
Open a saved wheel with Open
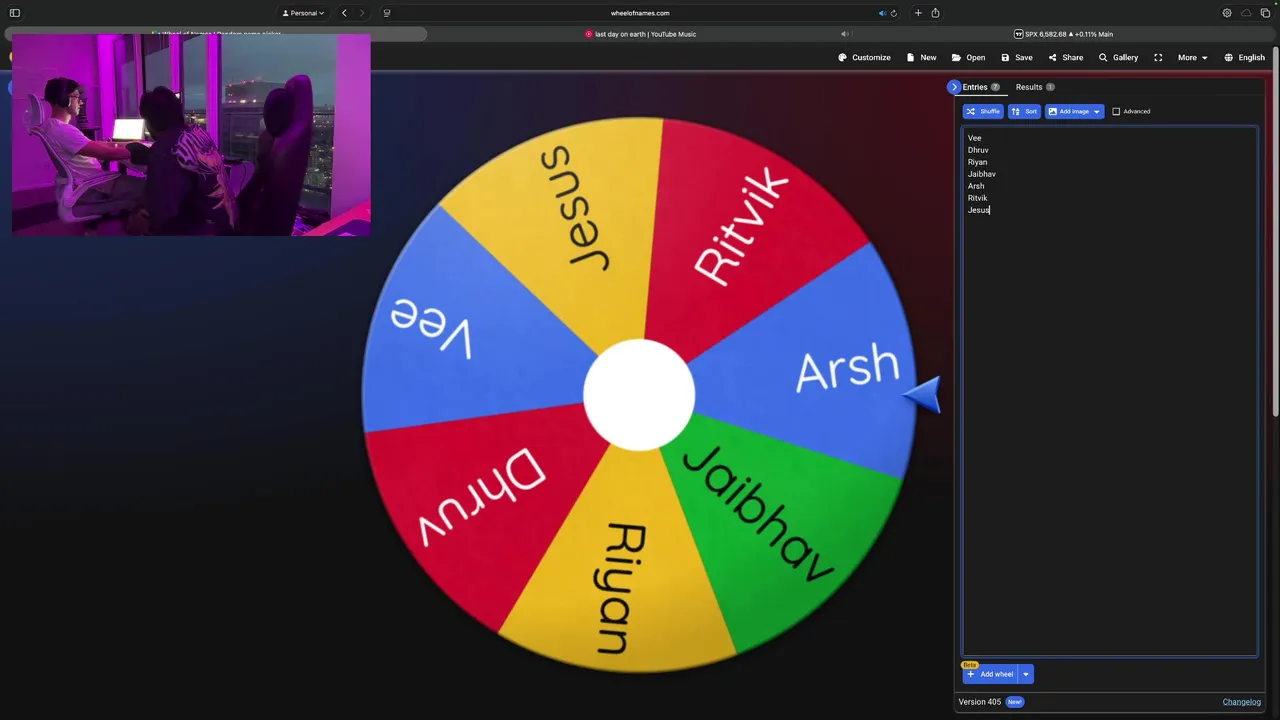click(968, 58)
